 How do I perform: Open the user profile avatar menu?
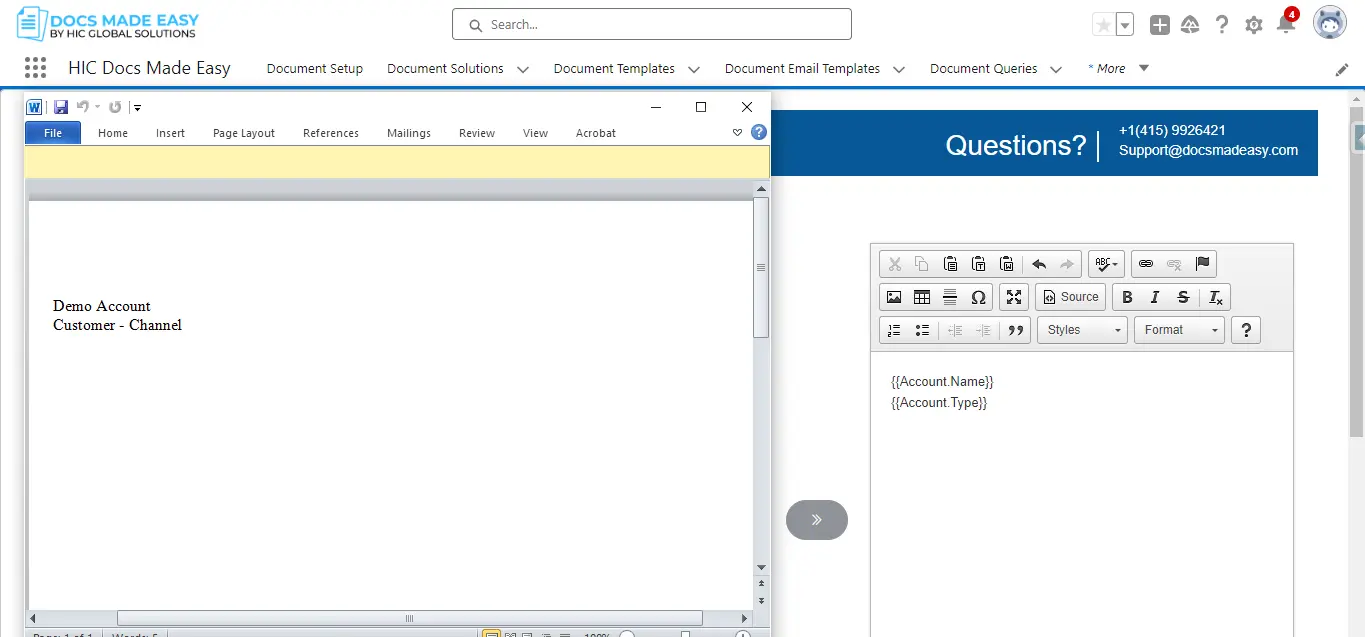point(1330,24)
